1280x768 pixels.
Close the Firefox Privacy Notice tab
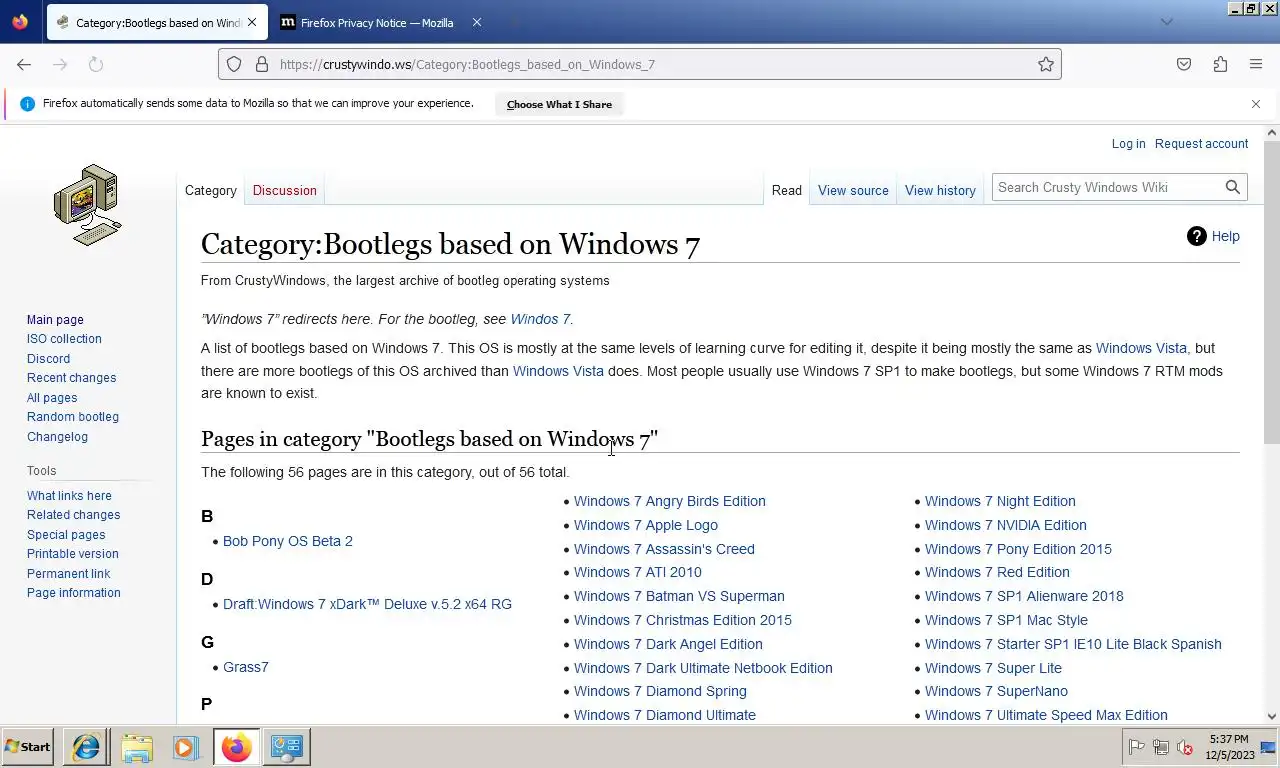[477, 22]
